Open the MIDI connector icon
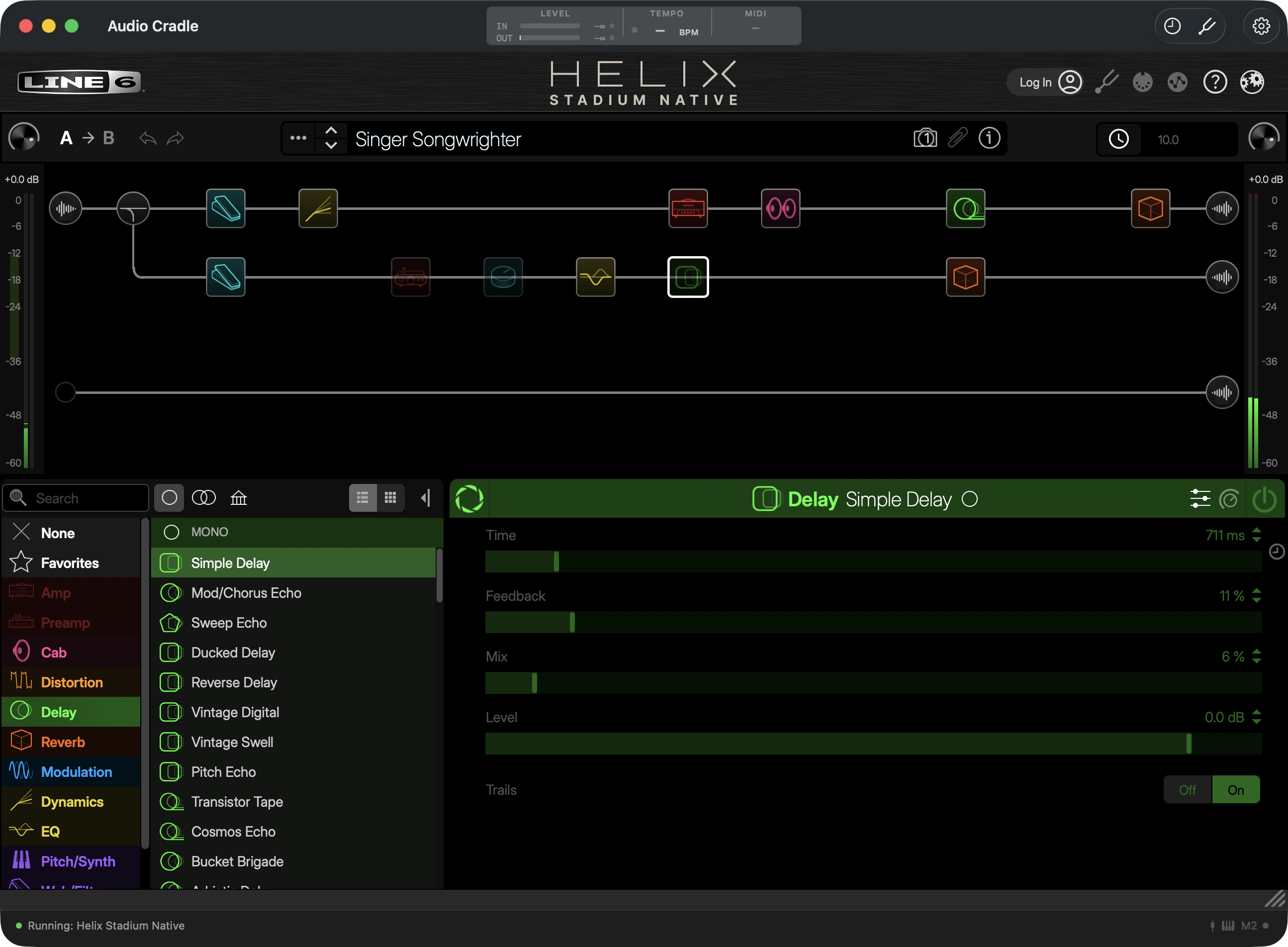 point(1142,82)
